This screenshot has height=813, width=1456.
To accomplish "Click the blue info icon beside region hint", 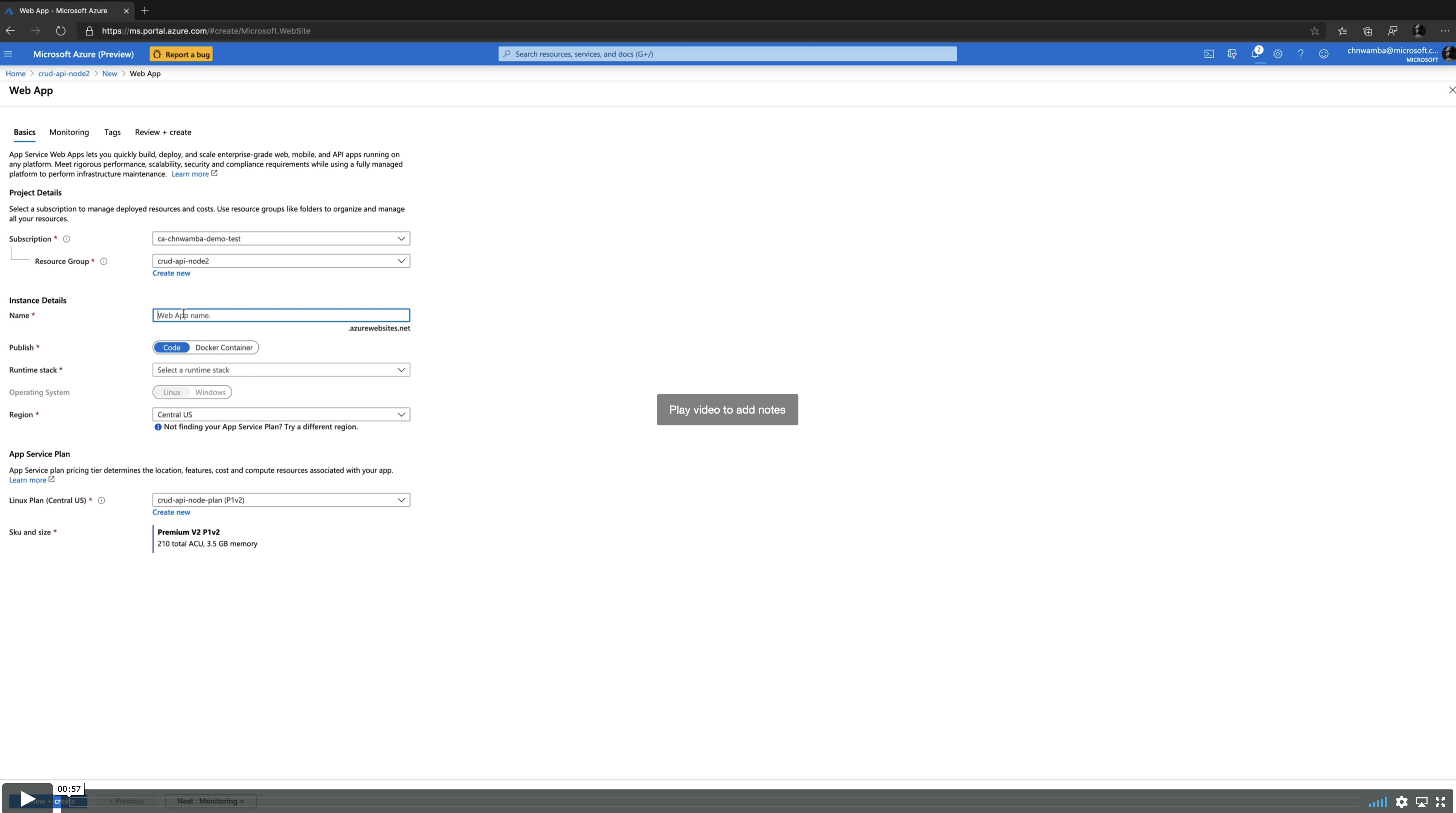I will click(158, 427).
